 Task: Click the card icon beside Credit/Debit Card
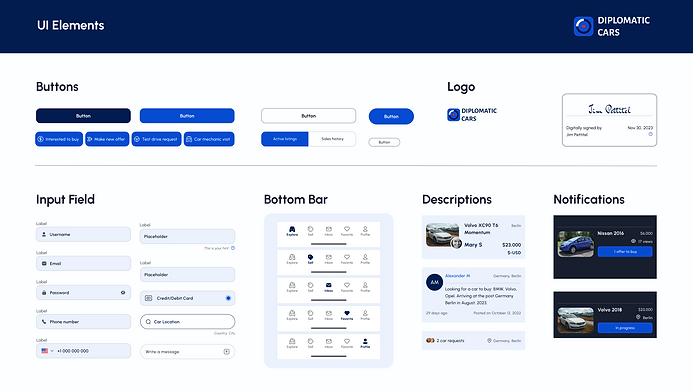pos(148,298)
